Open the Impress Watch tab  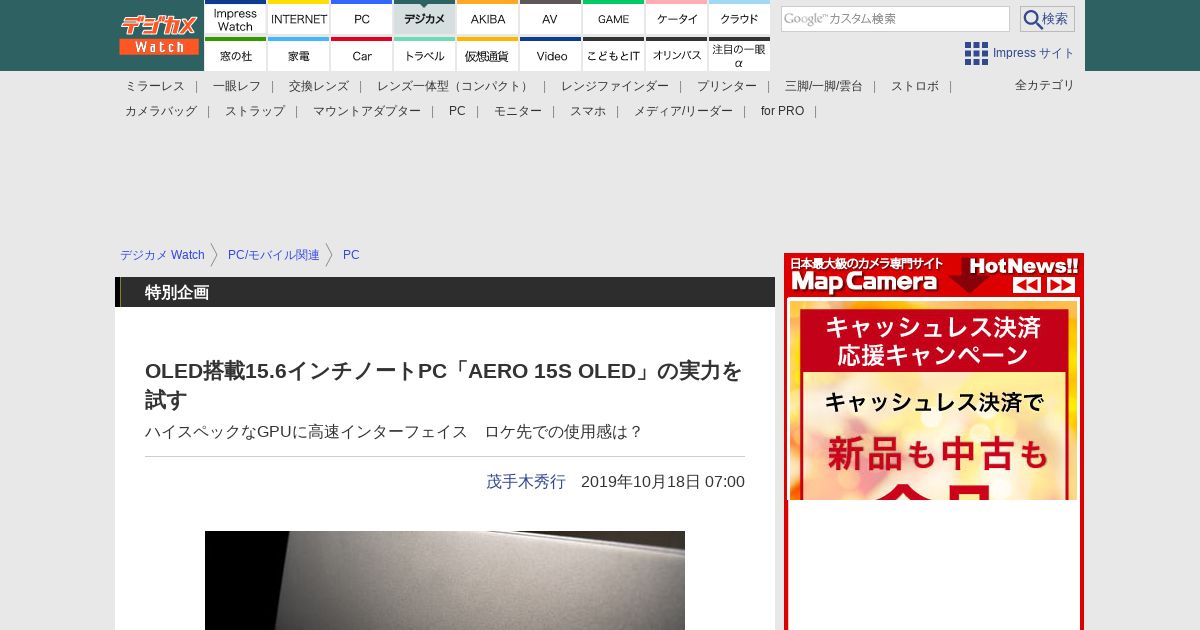coord(236,18)
